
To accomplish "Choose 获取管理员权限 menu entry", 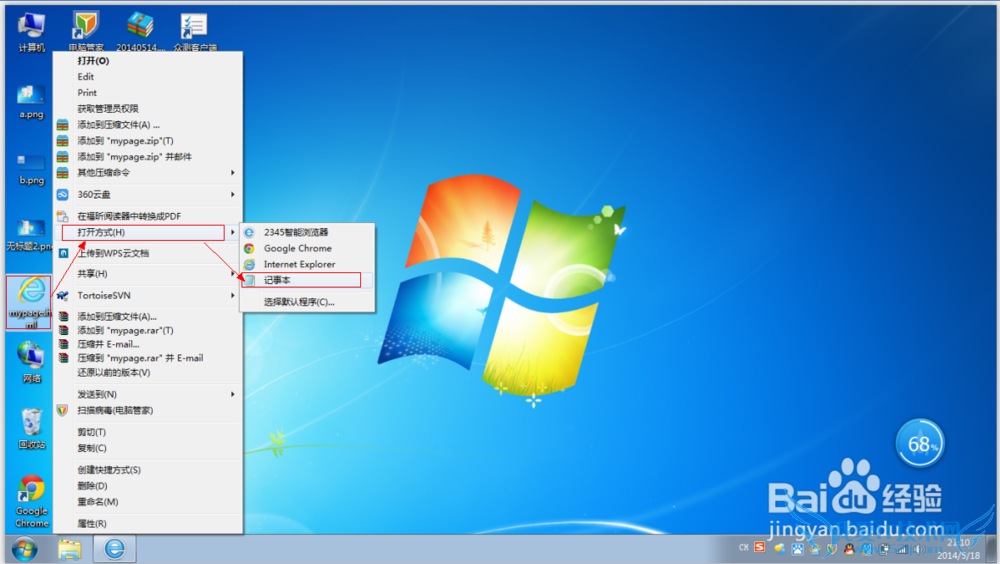I will tap(148, 108).
